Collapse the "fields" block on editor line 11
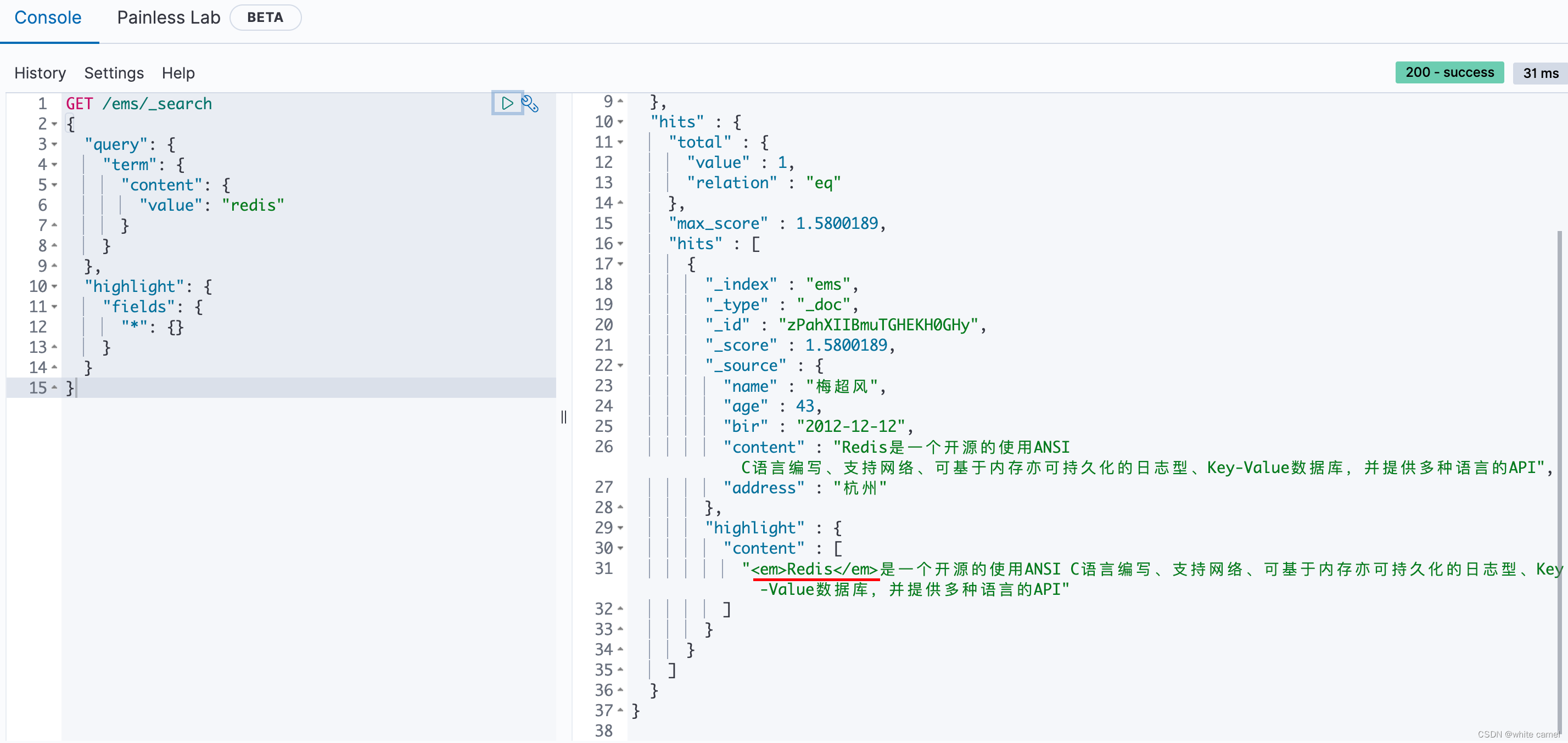This screenshot has width=1568, height=743. (x=55, y=307)
